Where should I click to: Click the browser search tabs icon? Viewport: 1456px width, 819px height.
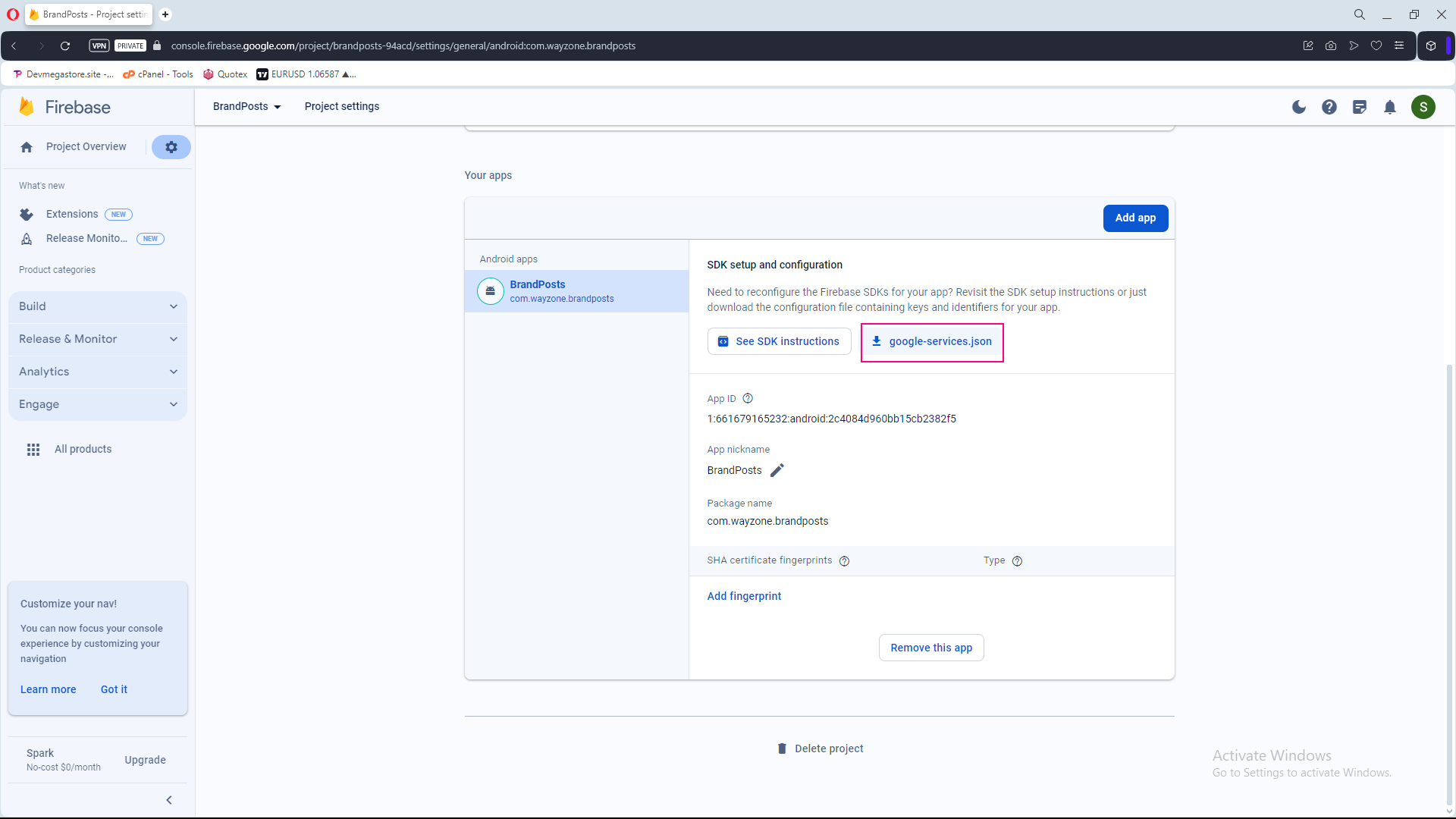pos(1360,14)
